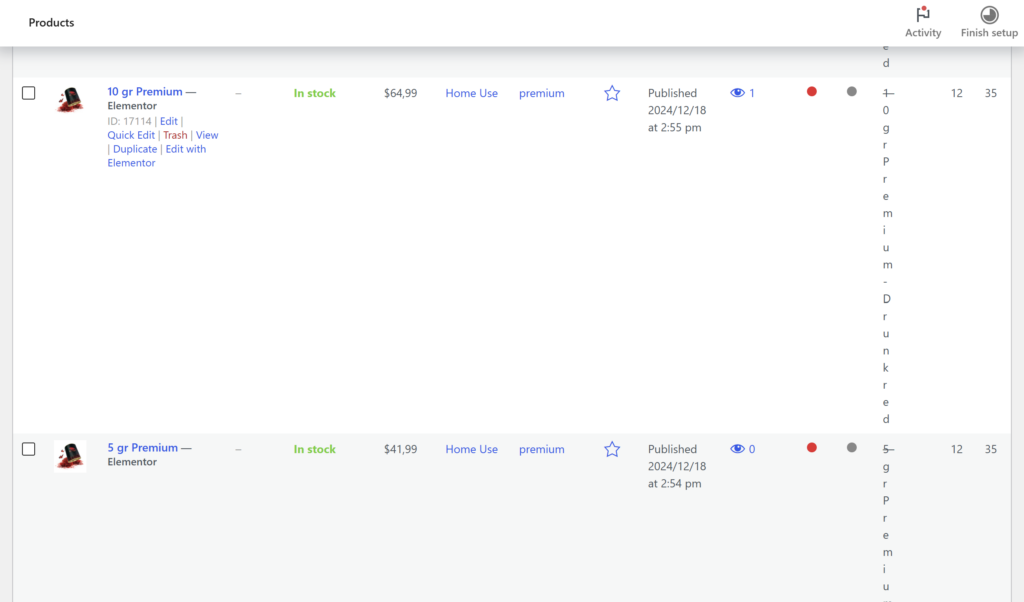
Task: Click the published date at 2:55 pm
Action: [677, 110]
